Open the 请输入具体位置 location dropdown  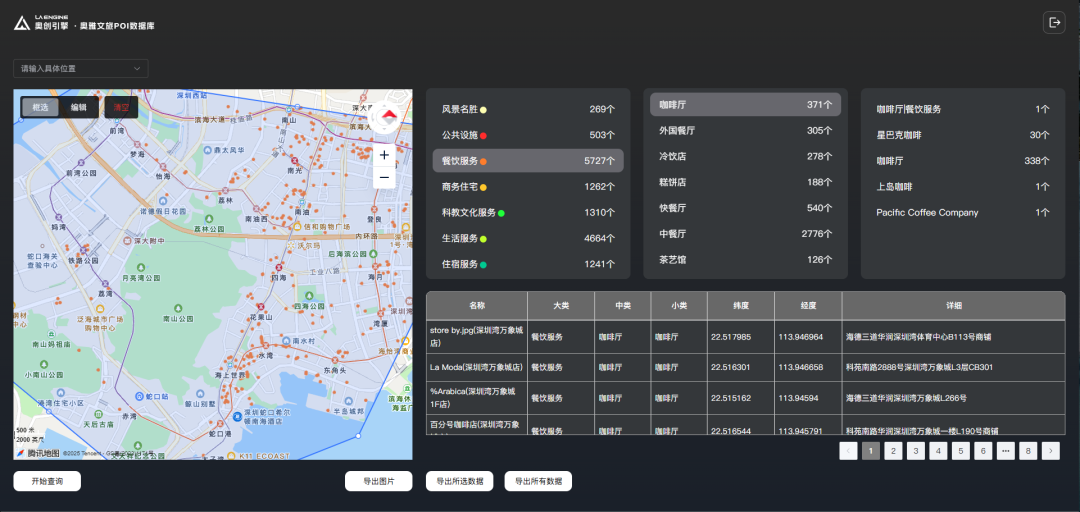click(80, 69)
